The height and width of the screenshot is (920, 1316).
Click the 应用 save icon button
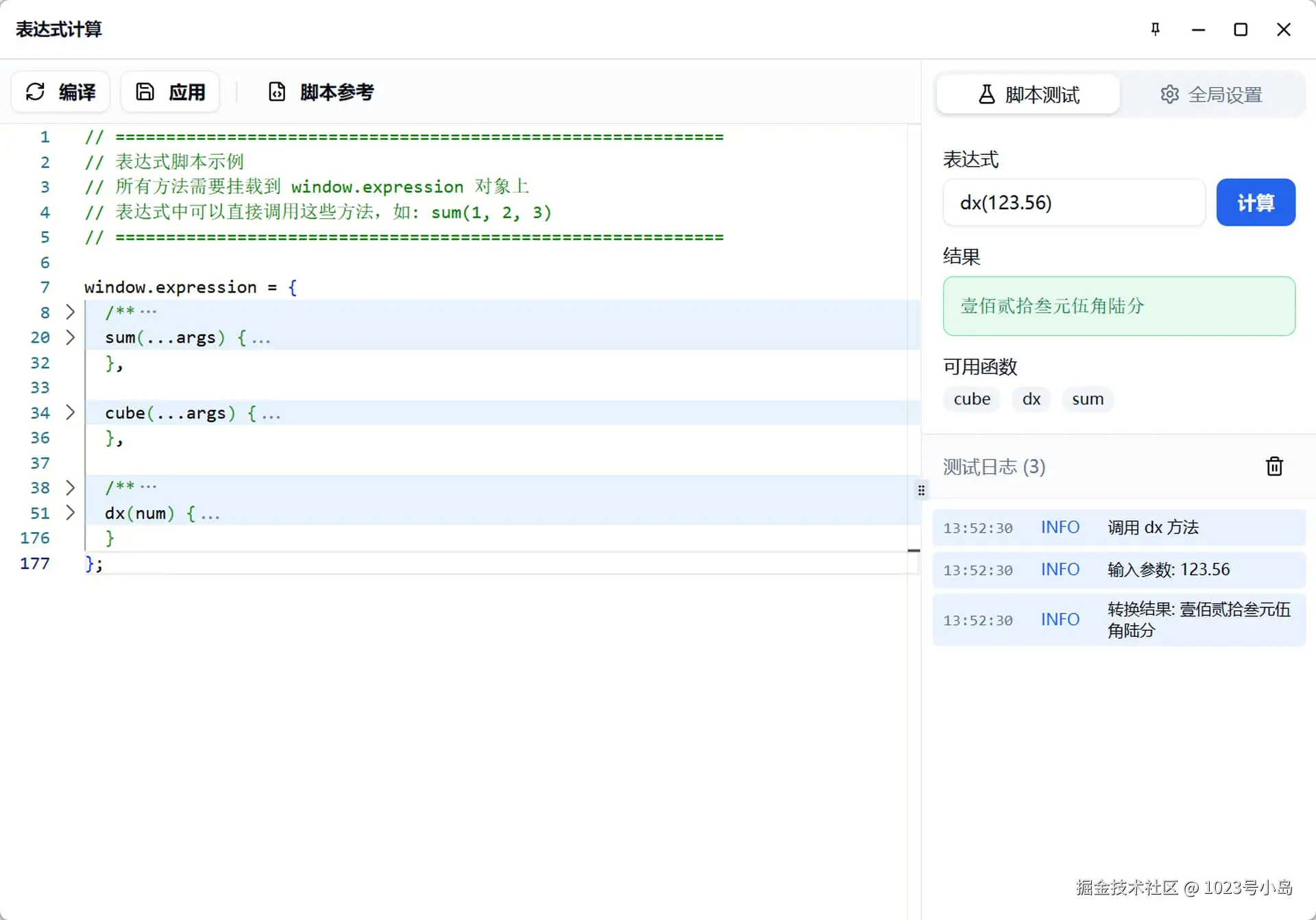pos(145,92)
